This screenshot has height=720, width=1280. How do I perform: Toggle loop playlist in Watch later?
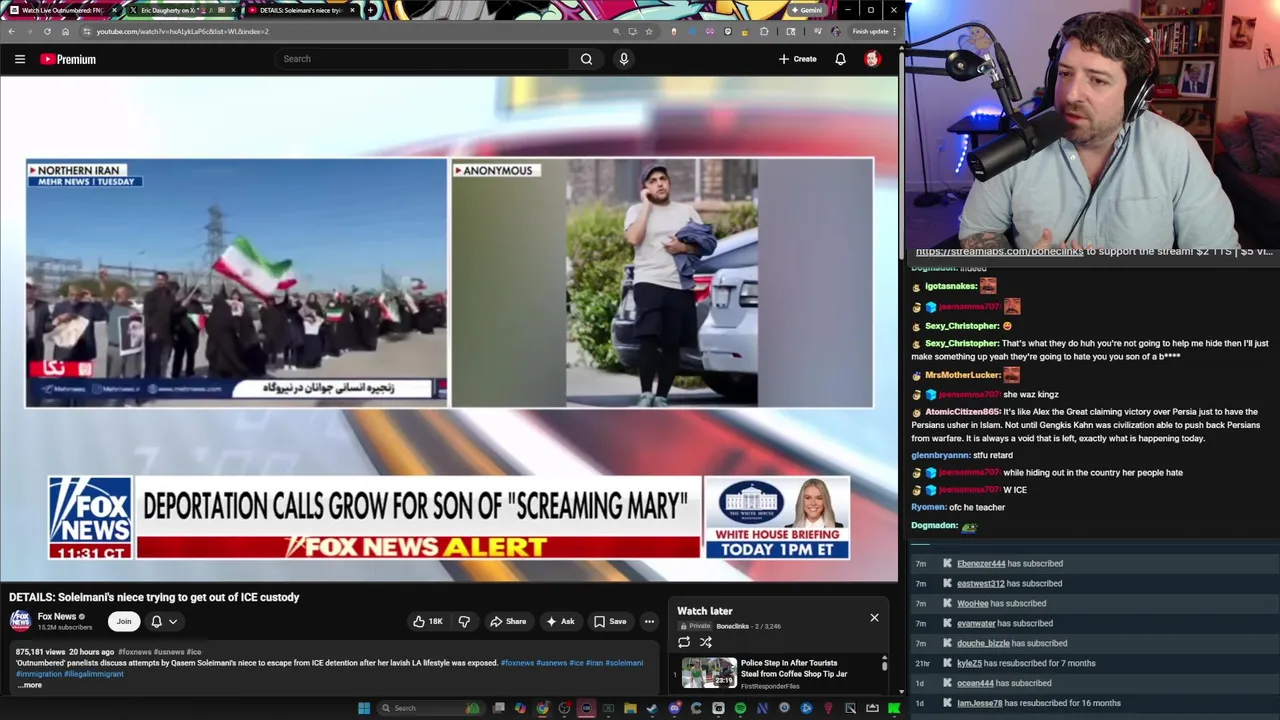pos(684,642)
